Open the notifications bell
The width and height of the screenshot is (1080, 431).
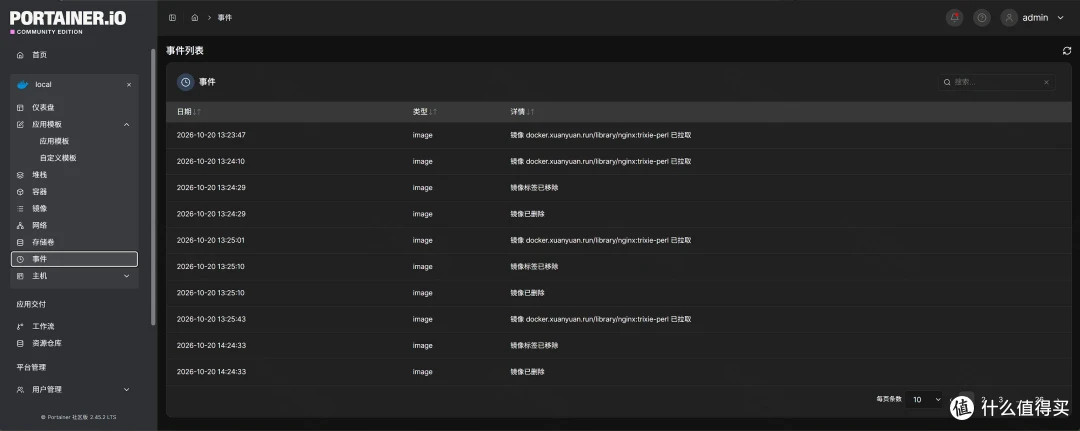pyautogui.click(x=955, y=18)
